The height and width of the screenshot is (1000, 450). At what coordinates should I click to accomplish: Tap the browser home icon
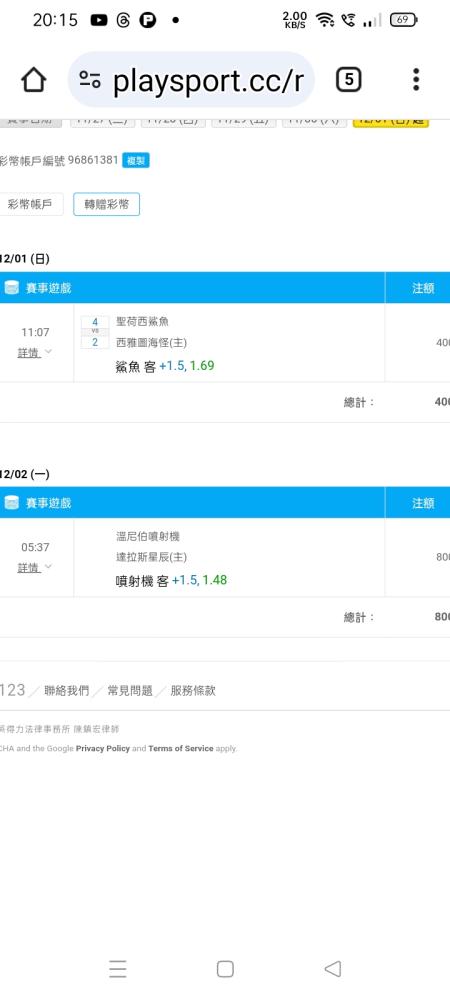coord(34,80)
